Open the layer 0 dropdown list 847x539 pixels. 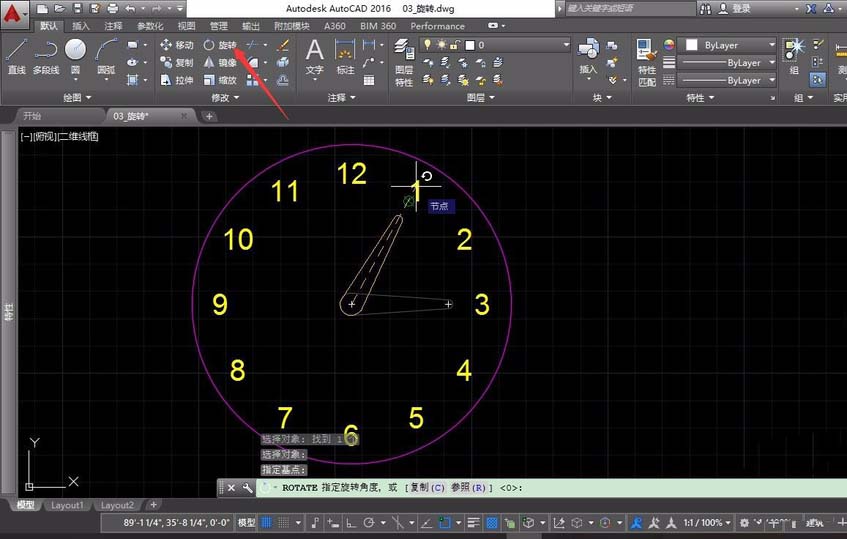pyautogui.click(x=566, y=45)
